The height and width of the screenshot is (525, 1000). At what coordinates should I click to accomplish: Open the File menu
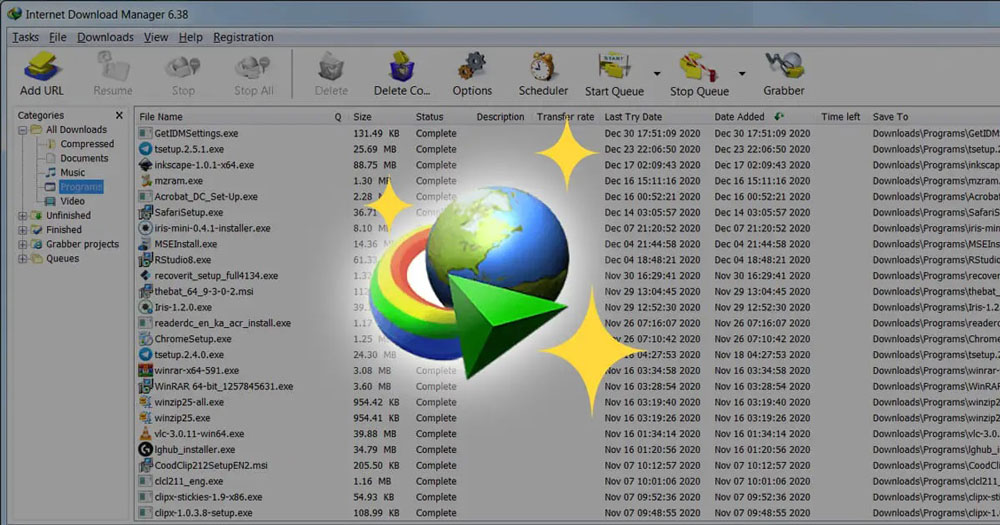(x=57, y=37)
